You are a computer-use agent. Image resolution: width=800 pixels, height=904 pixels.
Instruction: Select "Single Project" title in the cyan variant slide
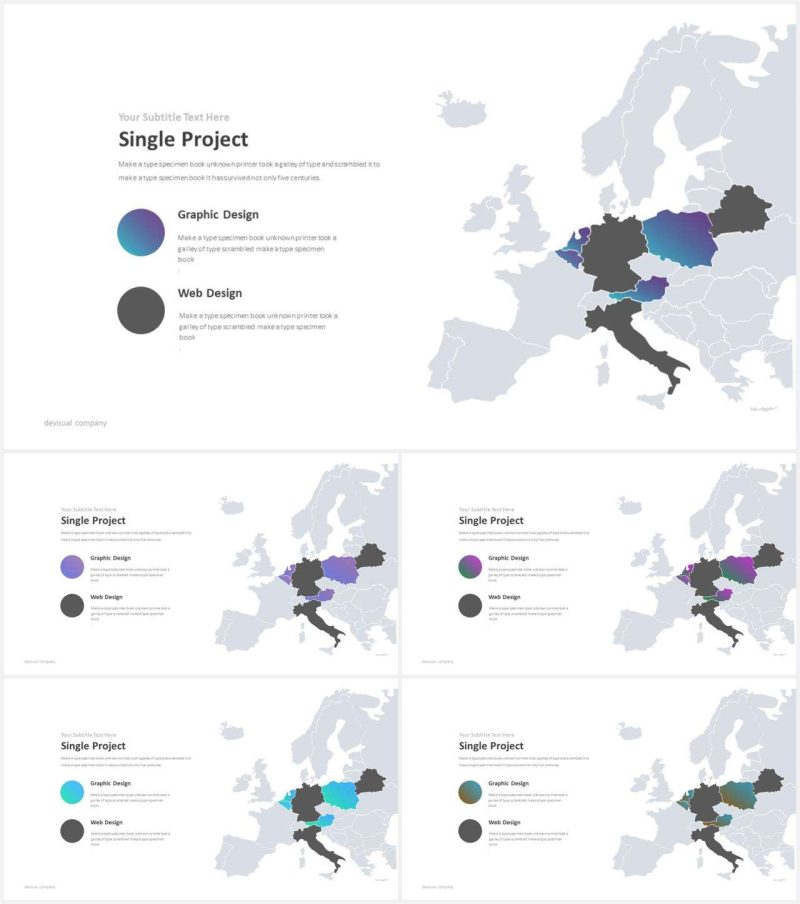(93, 746)
